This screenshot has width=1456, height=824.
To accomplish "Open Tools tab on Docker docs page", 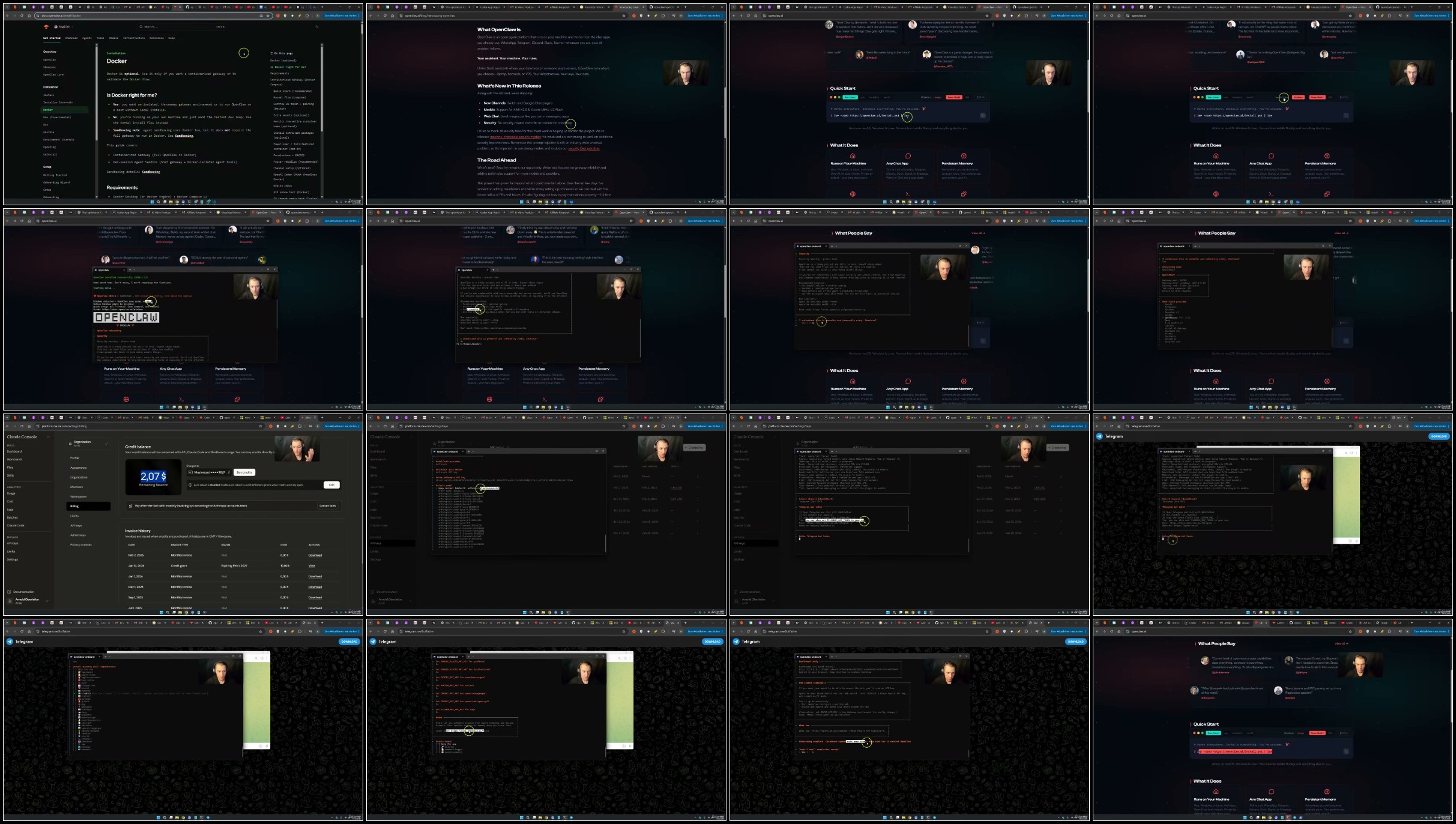I will 100,38.
